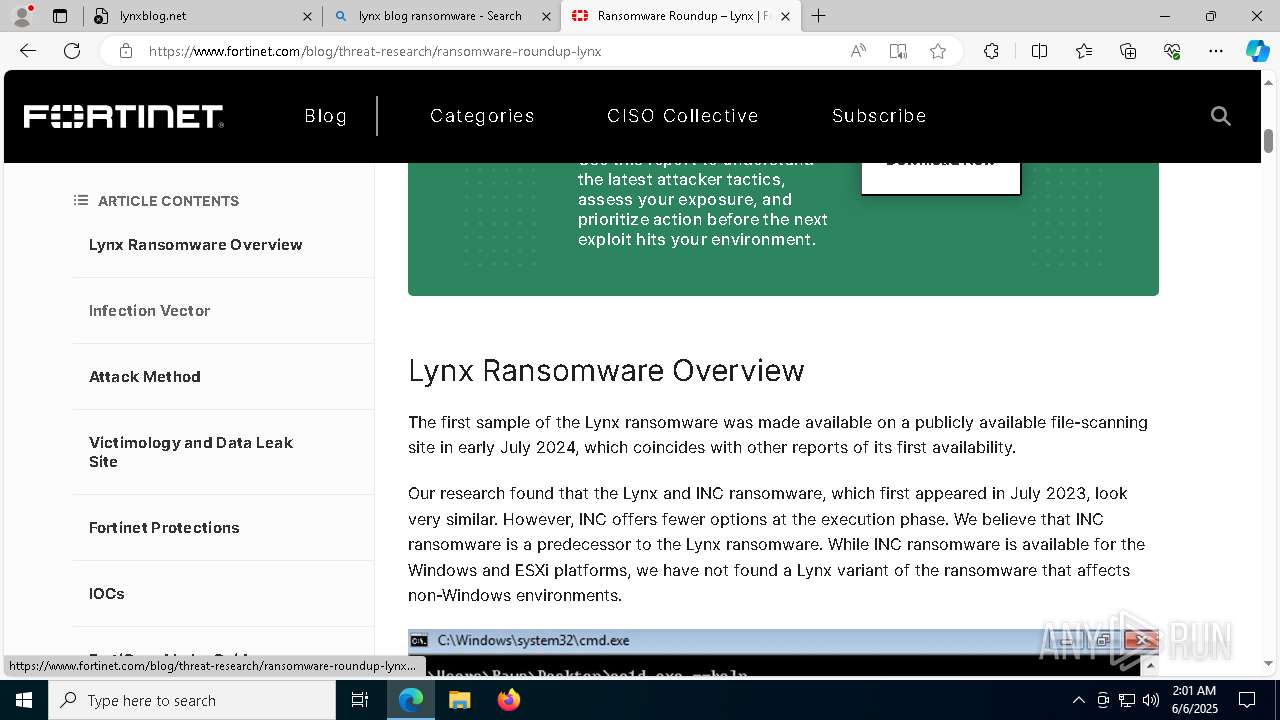Click the scrollbar down arrow
Viewport: 1280px width, 720px height.
pyautogui.click(x=1269, y=663)
